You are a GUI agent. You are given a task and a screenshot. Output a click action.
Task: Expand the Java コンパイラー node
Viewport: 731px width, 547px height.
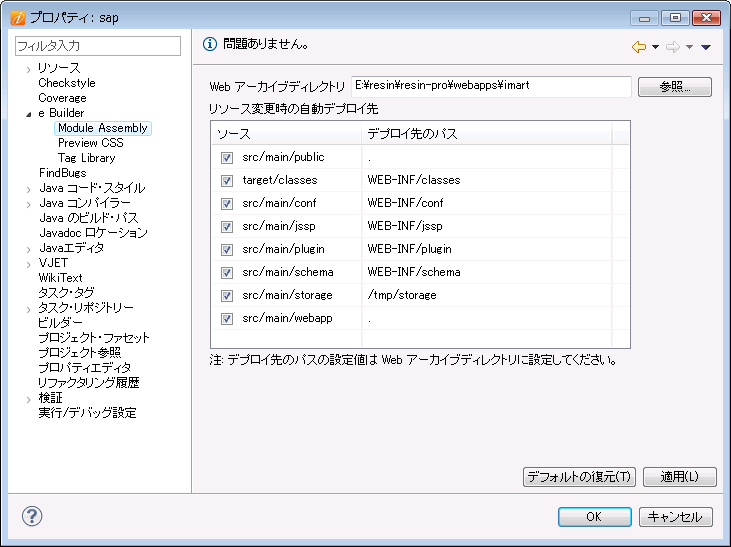coord(28,204)
